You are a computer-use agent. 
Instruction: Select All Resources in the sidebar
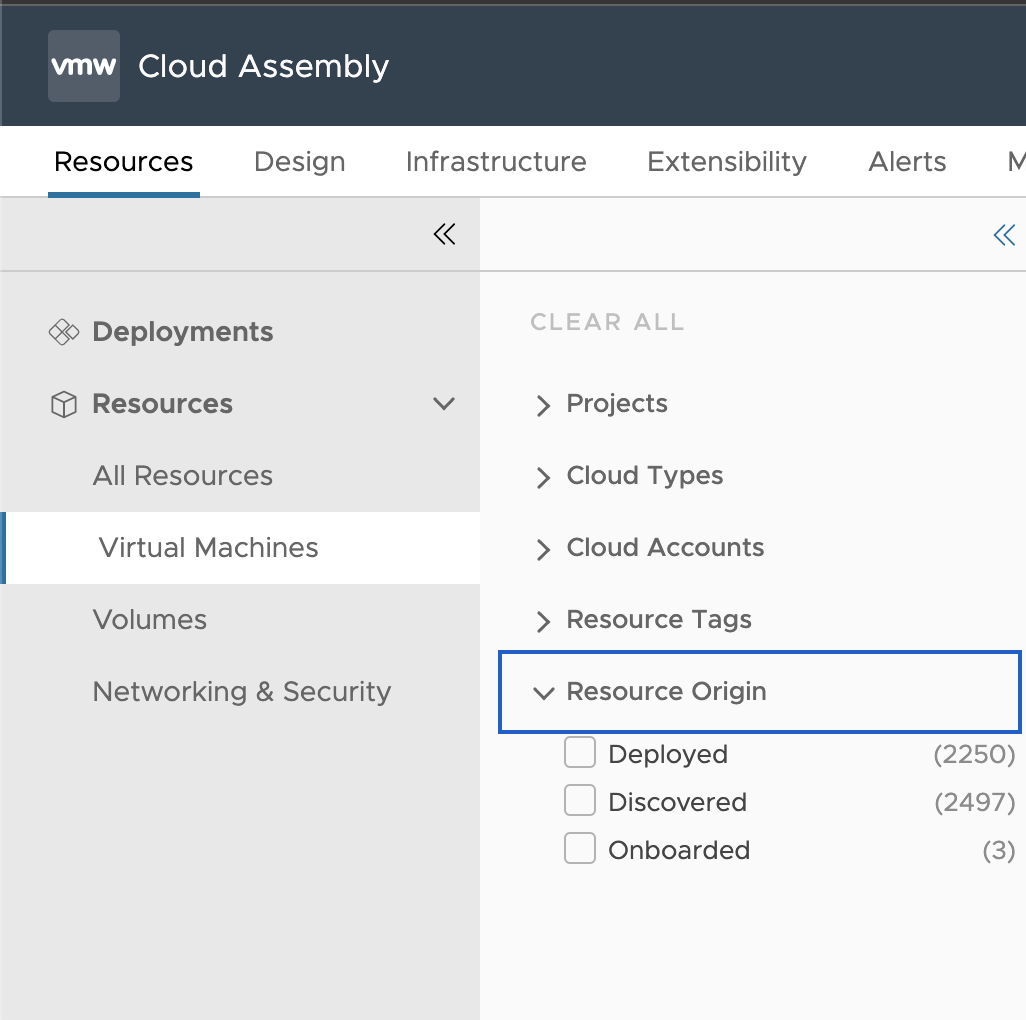tap(183, 476)
